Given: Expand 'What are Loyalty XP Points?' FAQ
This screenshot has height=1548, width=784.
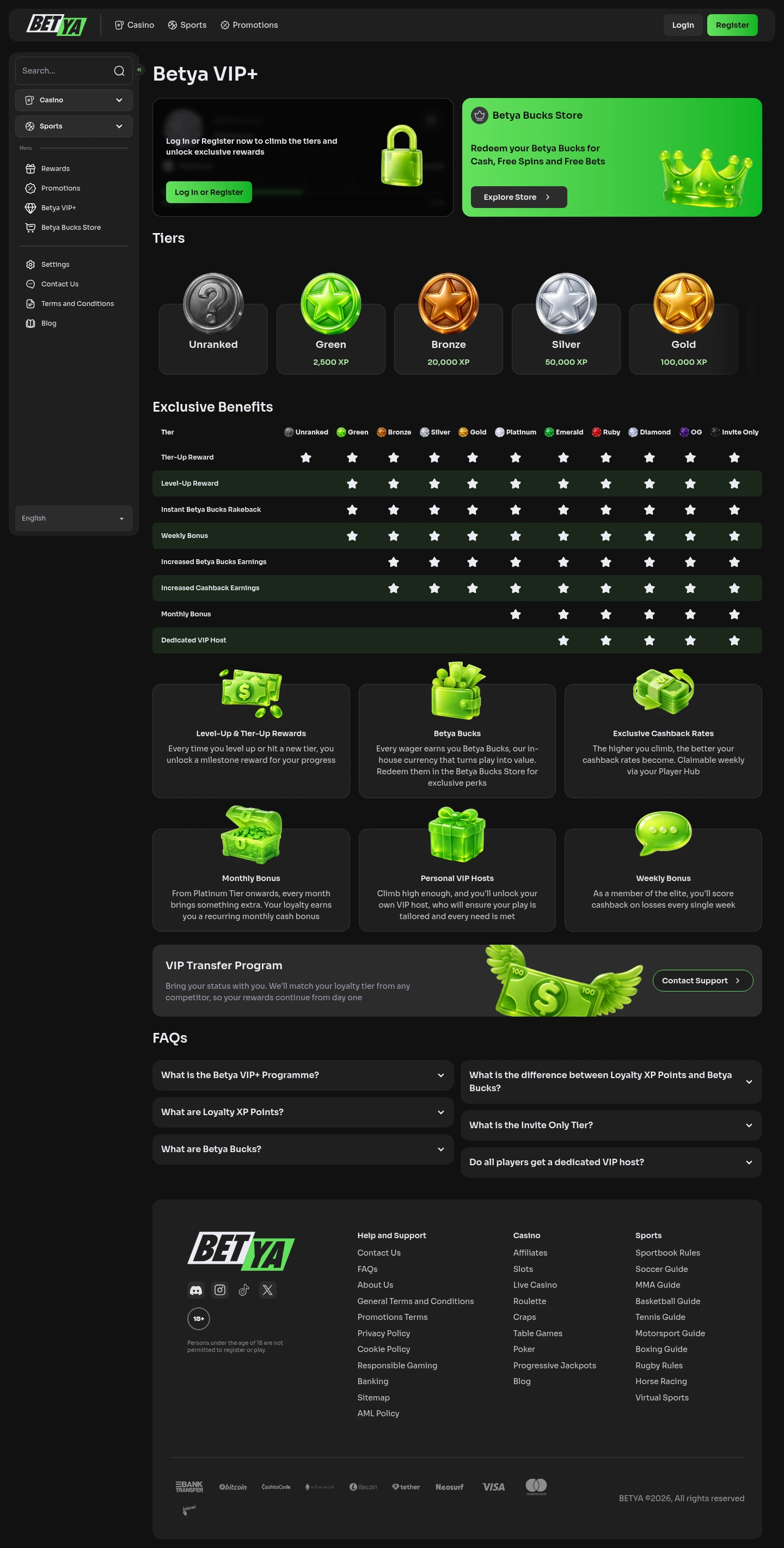Looking at the screenshot, I should point(303,1112).
